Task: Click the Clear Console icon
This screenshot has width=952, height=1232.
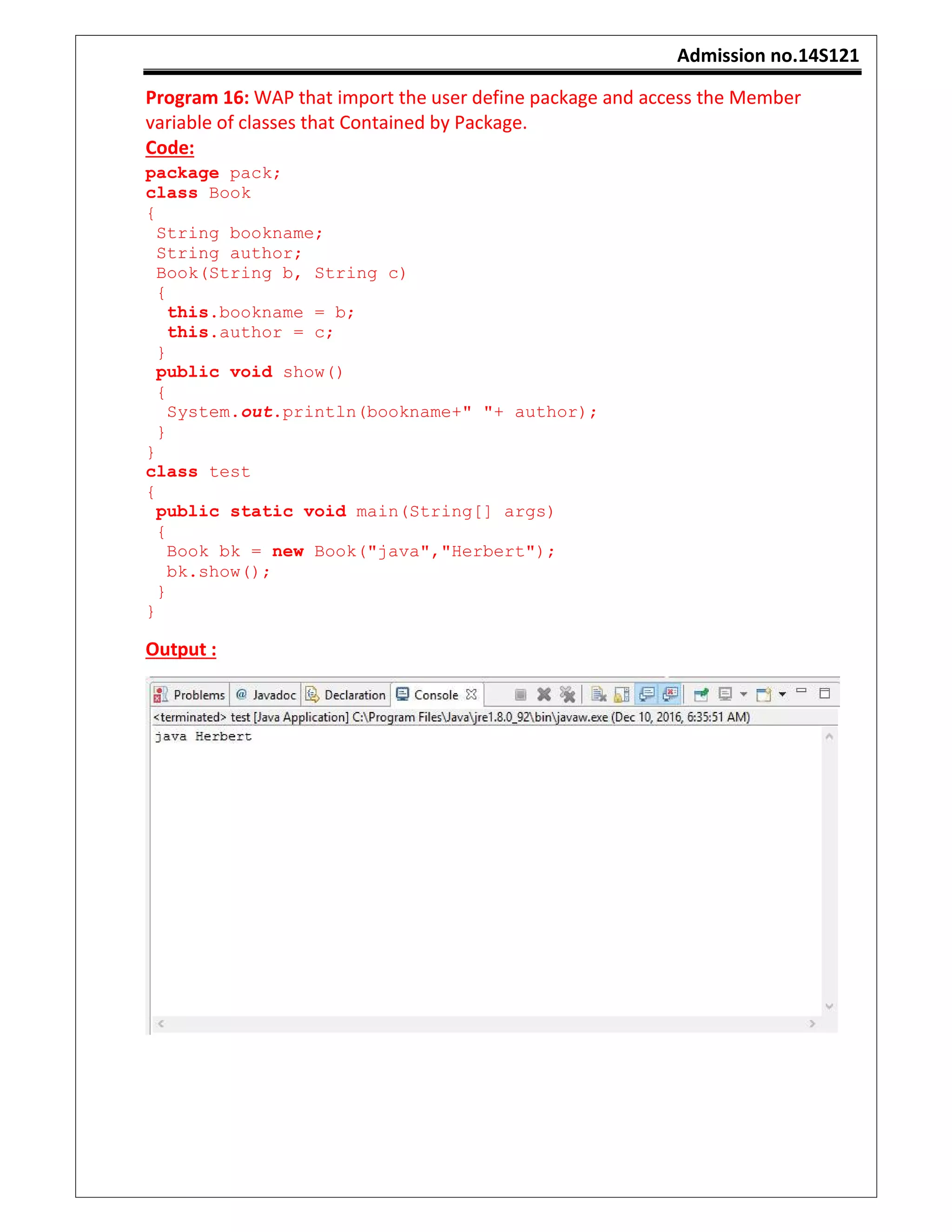Action: 598,695
